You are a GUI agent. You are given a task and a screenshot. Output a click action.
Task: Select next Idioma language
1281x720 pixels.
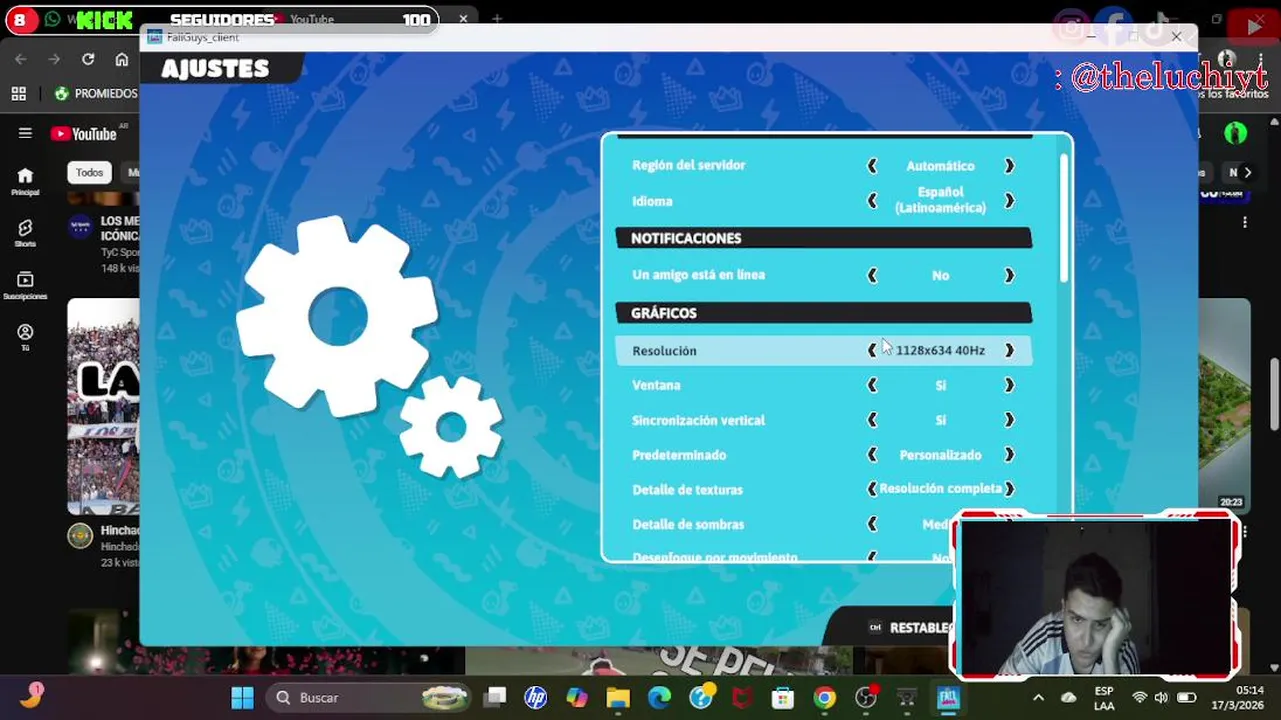[1009, 201]
